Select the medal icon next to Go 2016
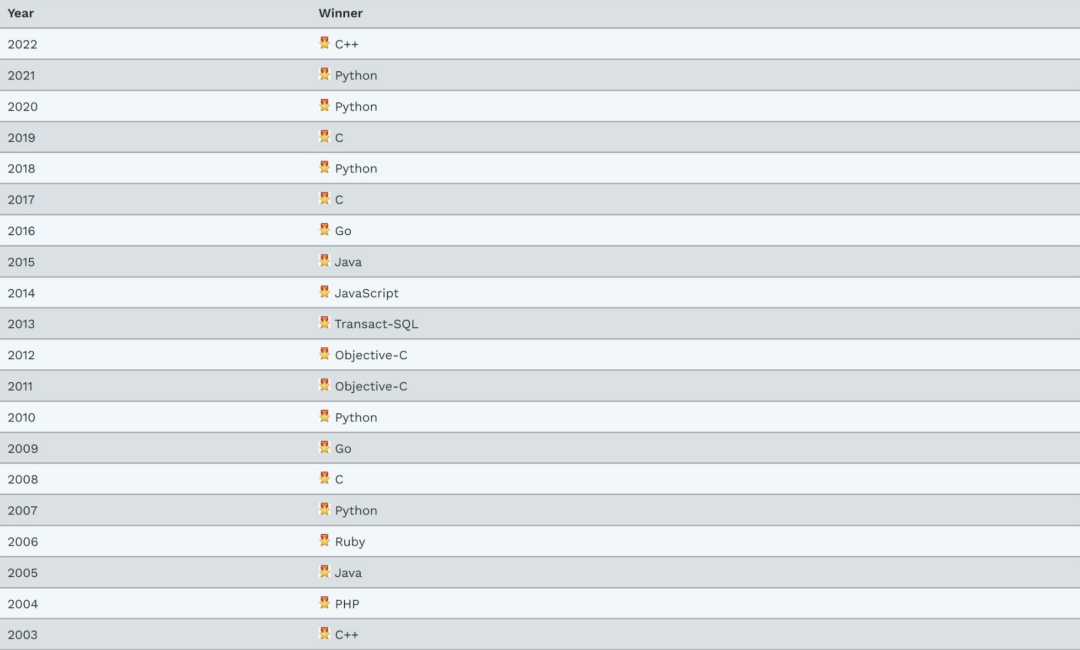The width and height of the screenshot is (1080, 650). click(x=324, y=229)
